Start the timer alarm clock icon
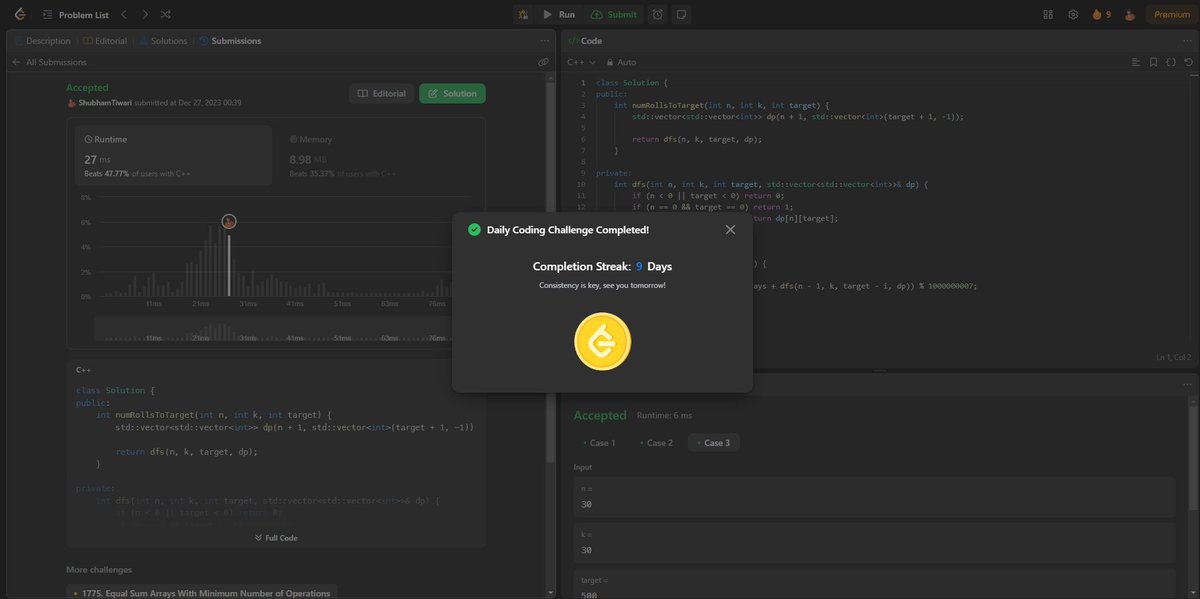Screen dimensions: 1200x599 coord(658,14)
